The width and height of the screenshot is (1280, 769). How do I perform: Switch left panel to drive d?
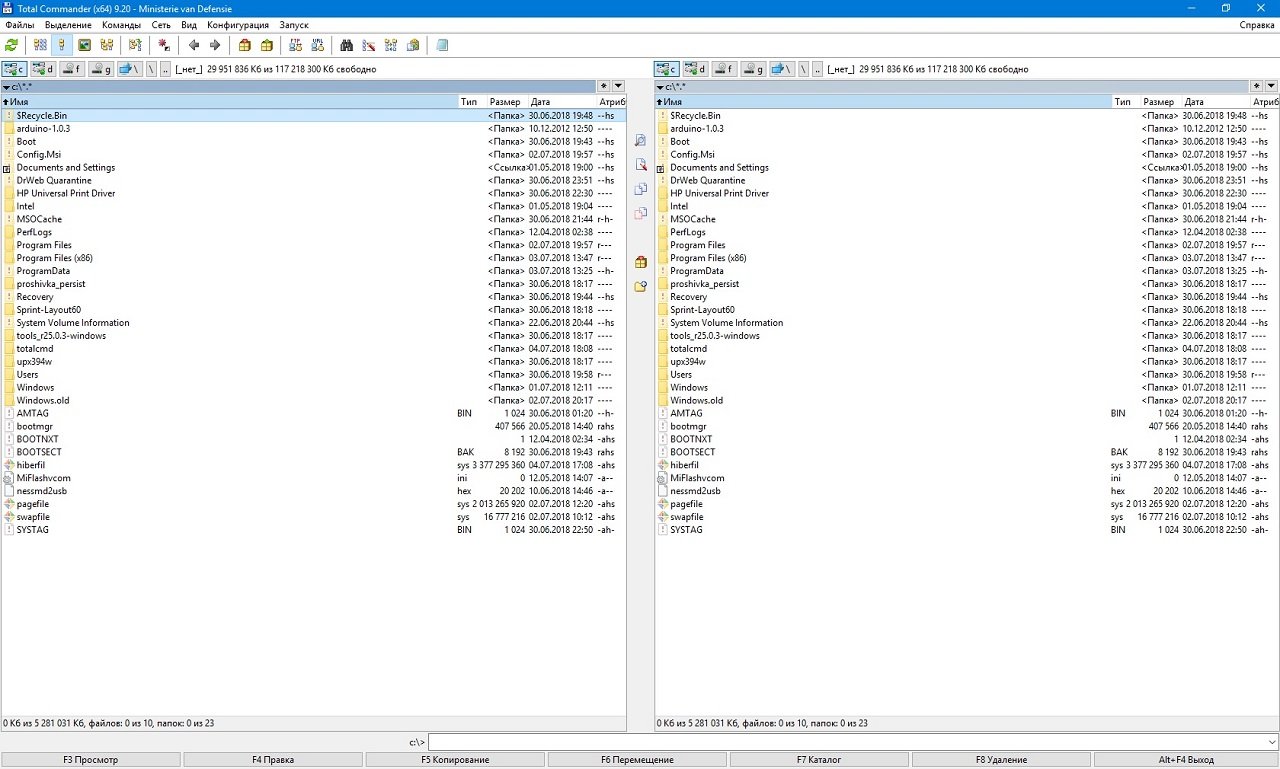(43, 69)
